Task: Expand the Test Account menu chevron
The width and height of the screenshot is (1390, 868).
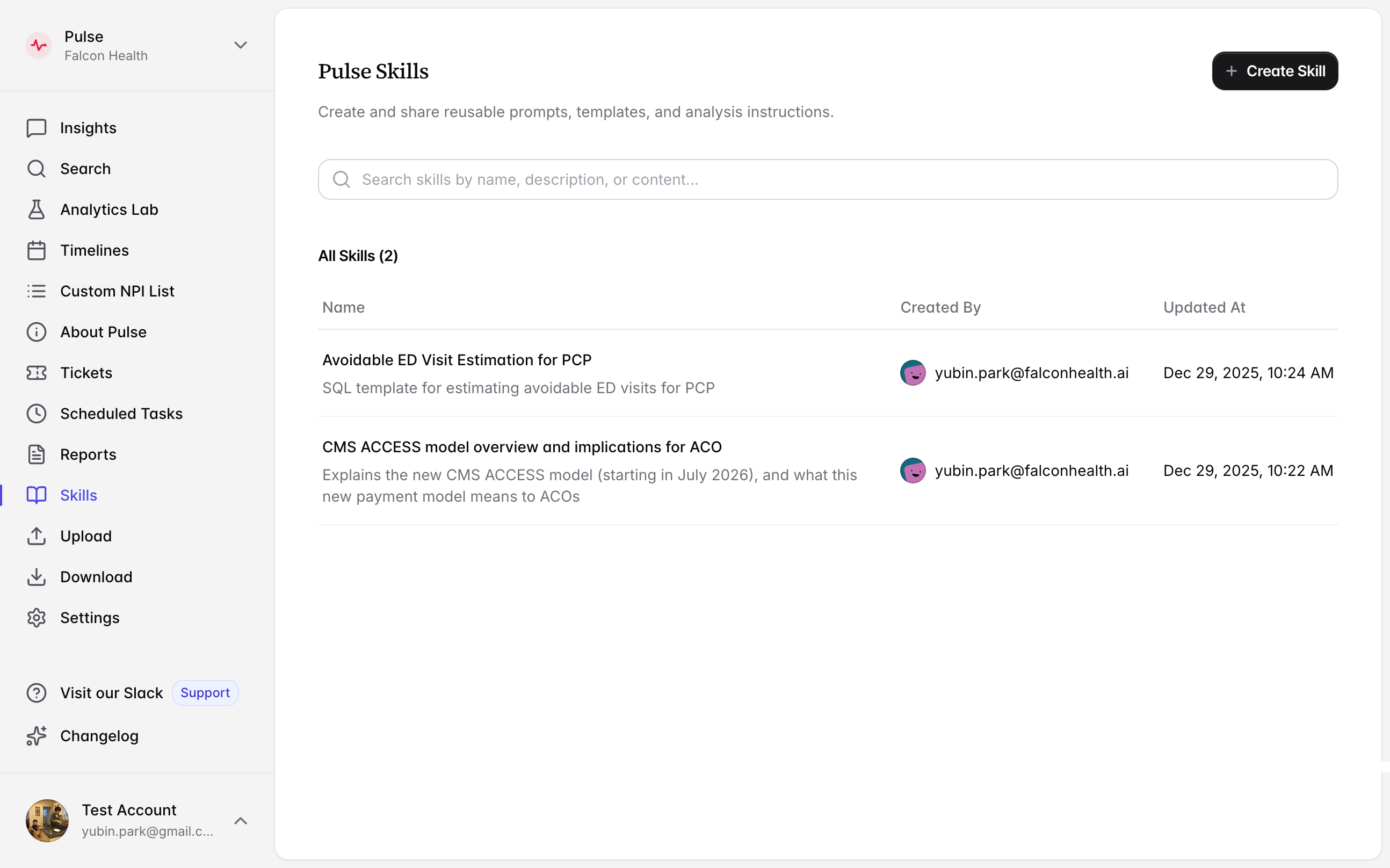Action: (x=241, y=821)
